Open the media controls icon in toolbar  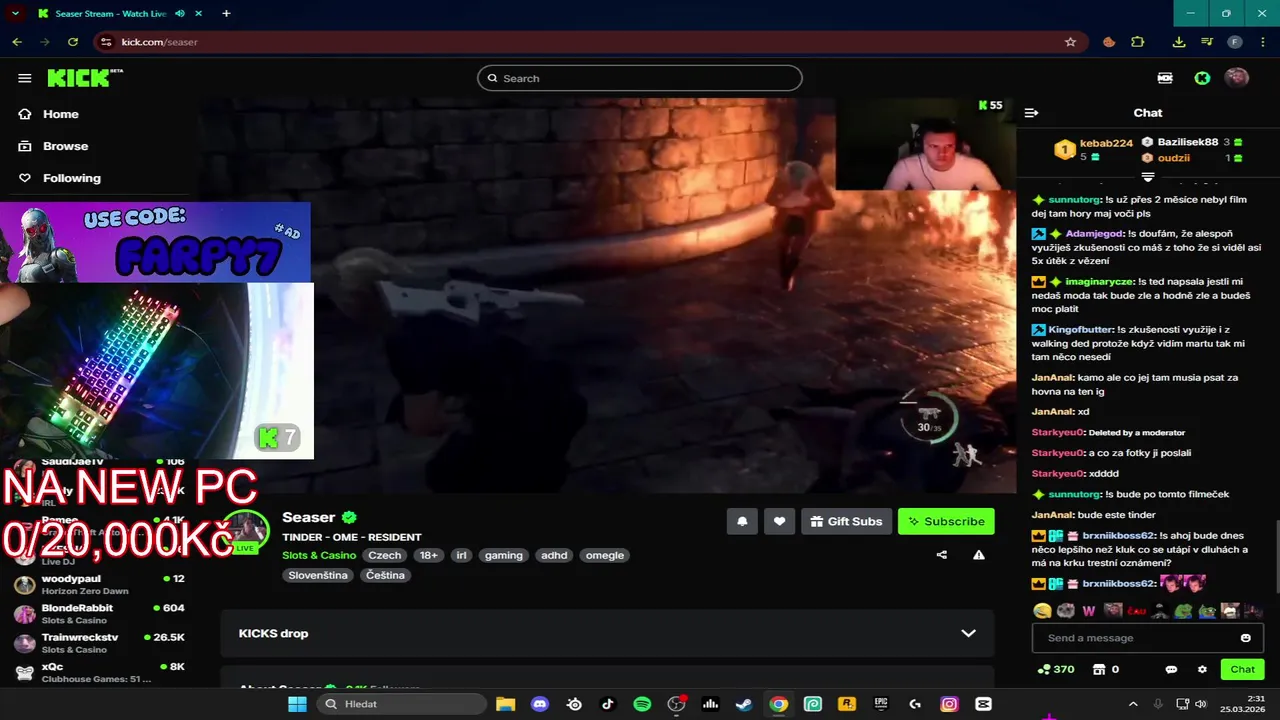click(x=1207, y=42)
